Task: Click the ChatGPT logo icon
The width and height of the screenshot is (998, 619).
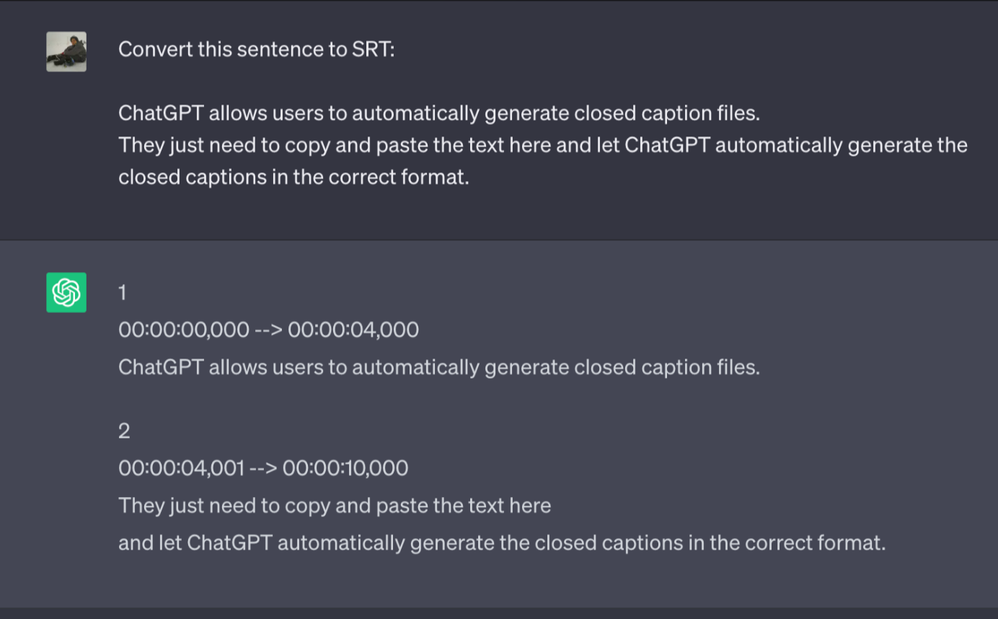Action: coord(66,292)
